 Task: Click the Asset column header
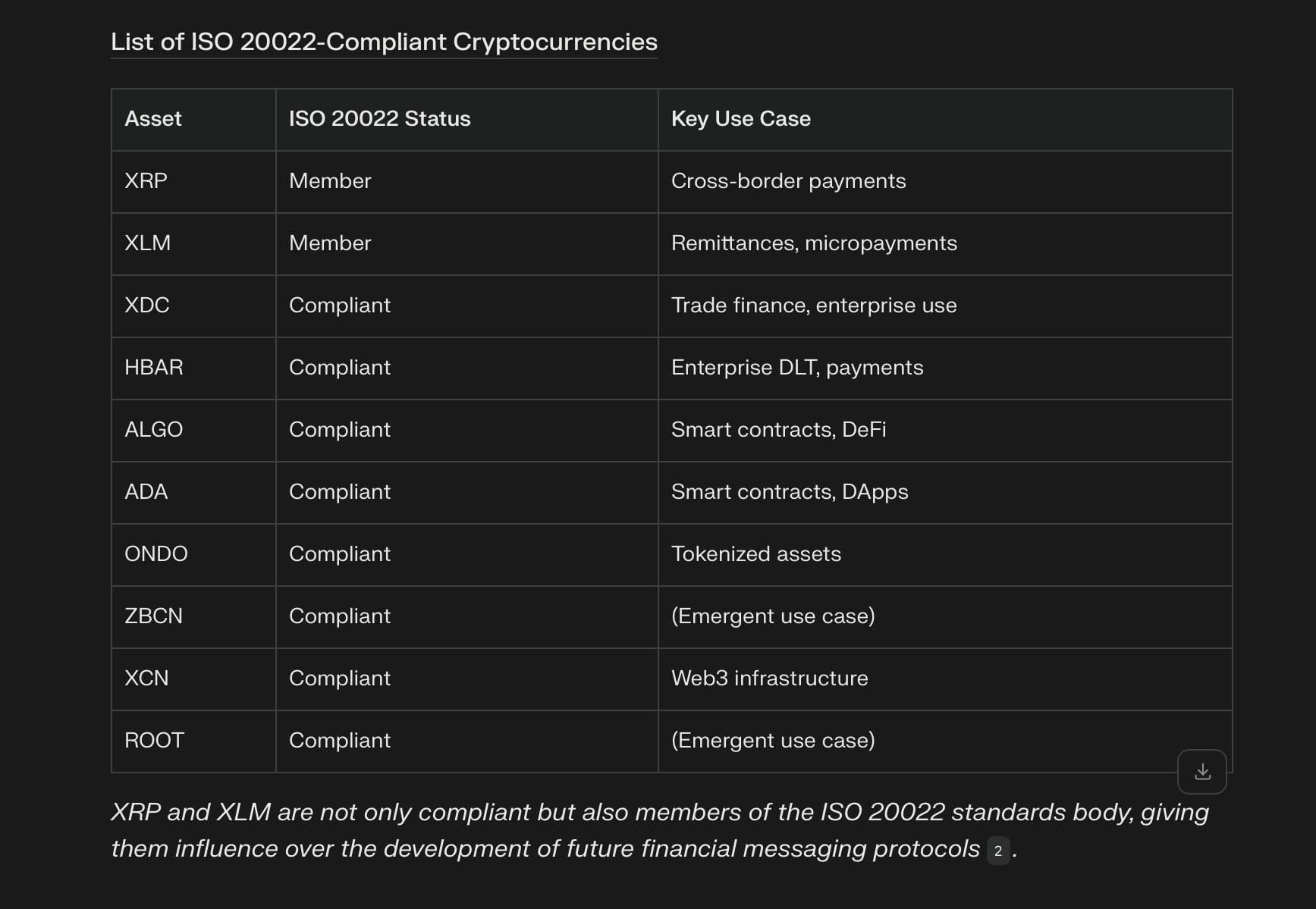[193, 120]
